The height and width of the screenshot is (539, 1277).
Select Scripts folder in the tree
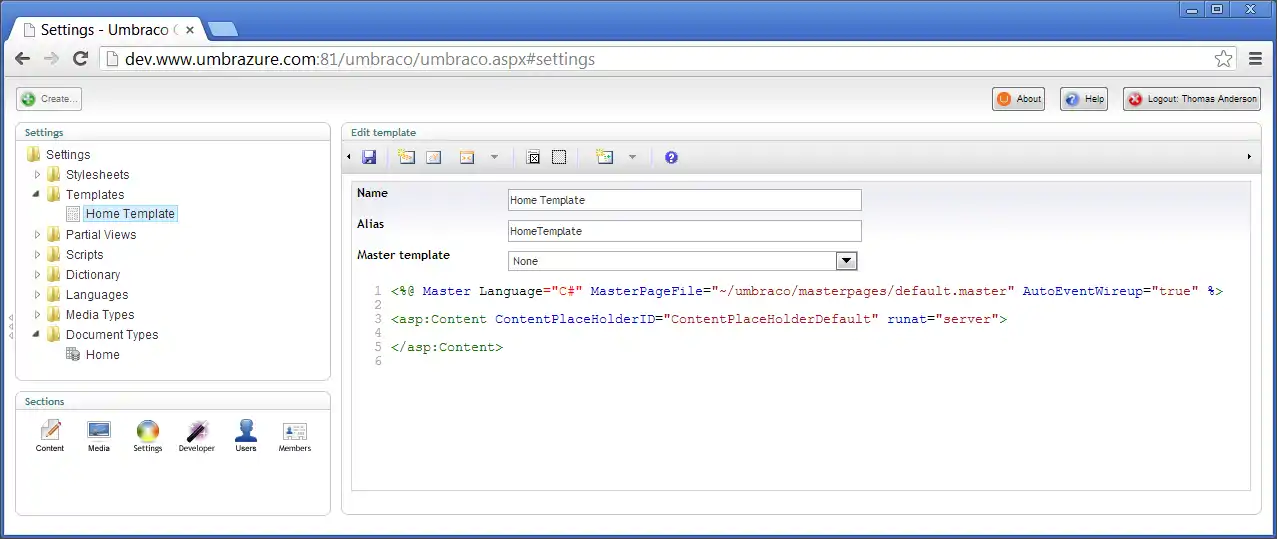[85, 255]
